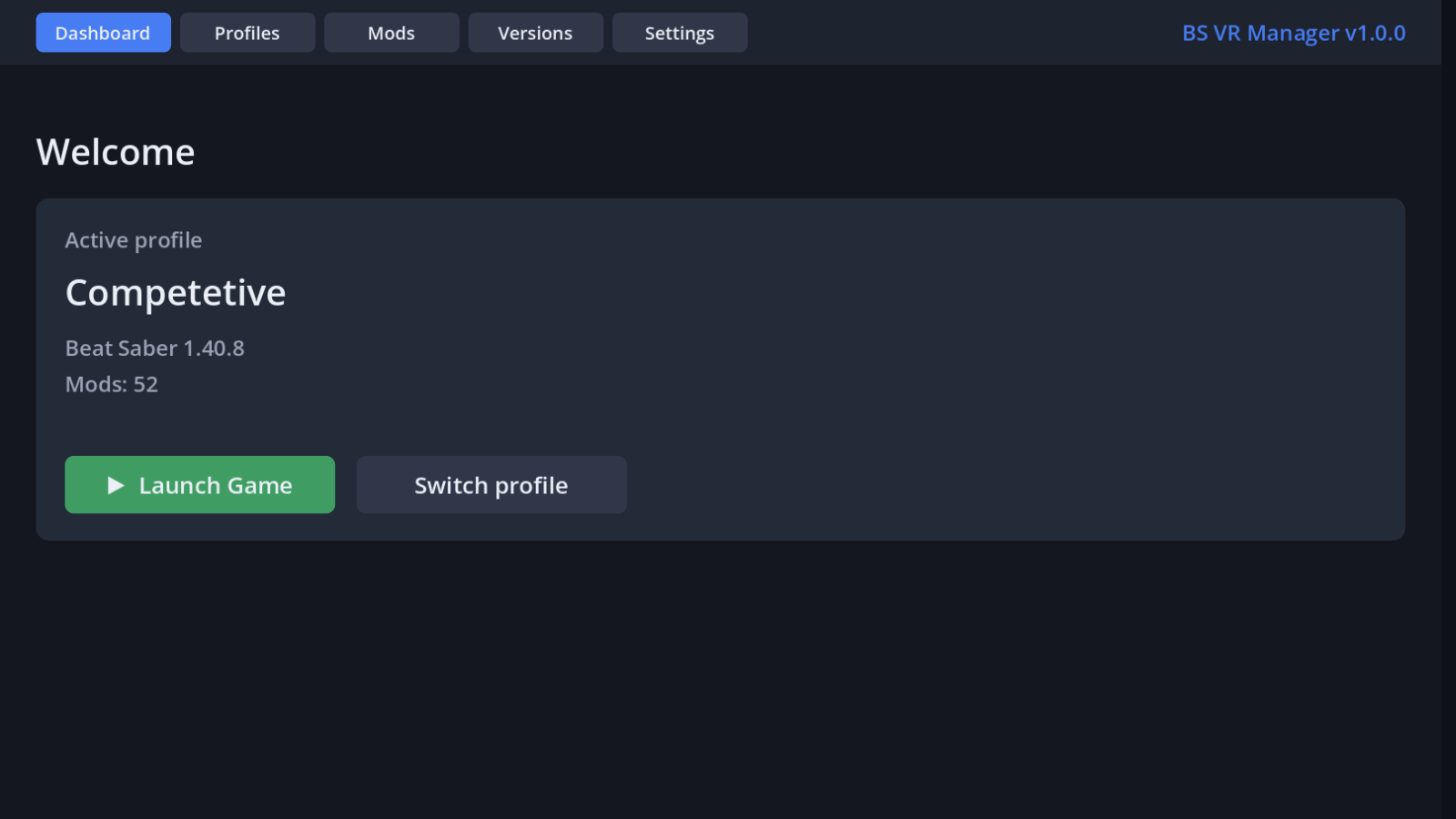
Task: Click the v1.0.0 version number in header
Action: pyautogui.click(x=1375, y=33)
